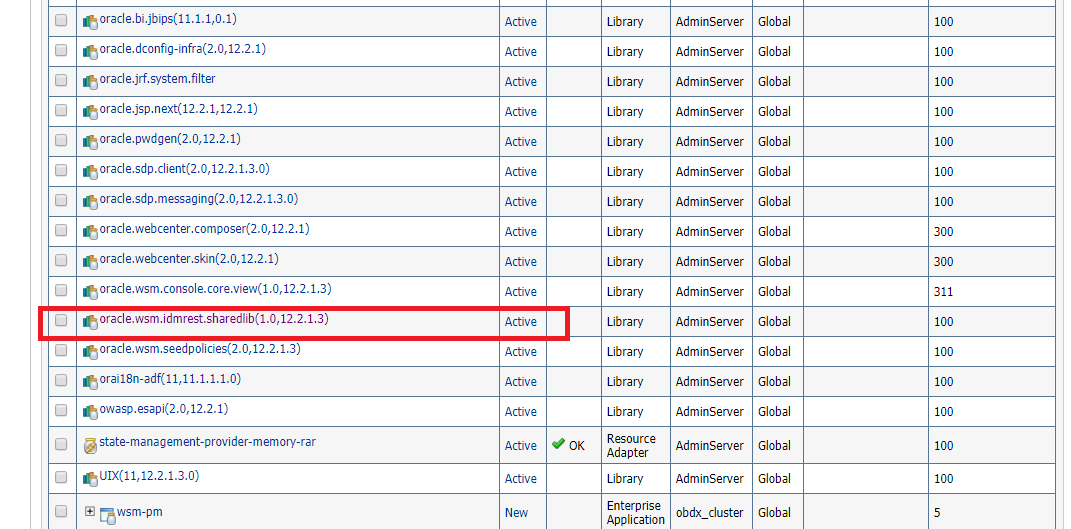Click the UIX library icon

(x=90, y=479)
